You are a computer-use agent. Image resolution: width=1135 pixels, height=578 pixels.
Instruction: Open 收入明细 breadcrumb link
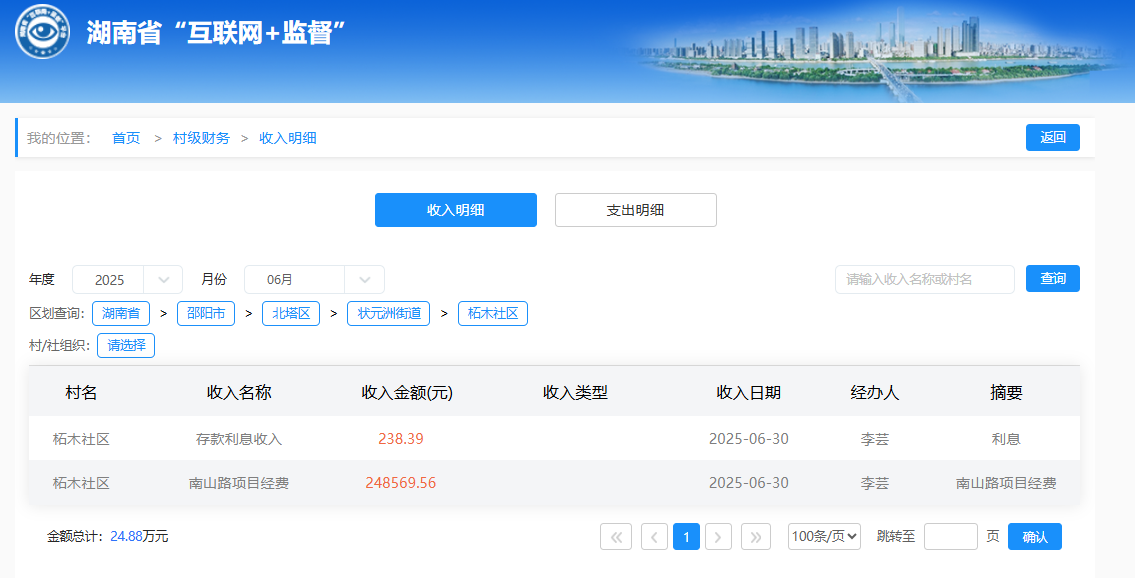(x=288, y=137)
